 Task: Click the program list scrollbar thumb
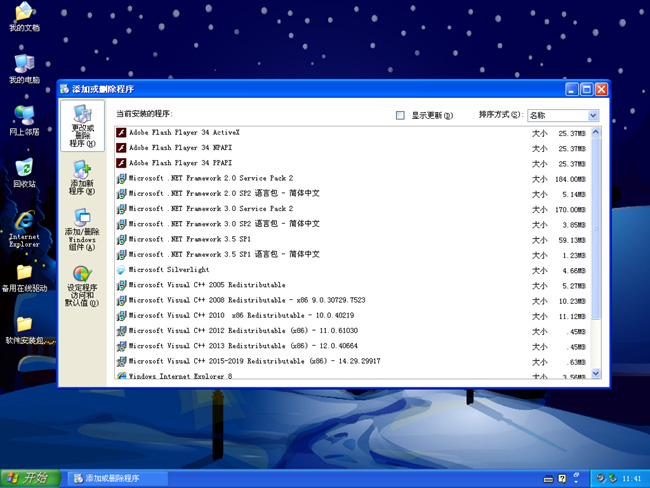[596, 228]
